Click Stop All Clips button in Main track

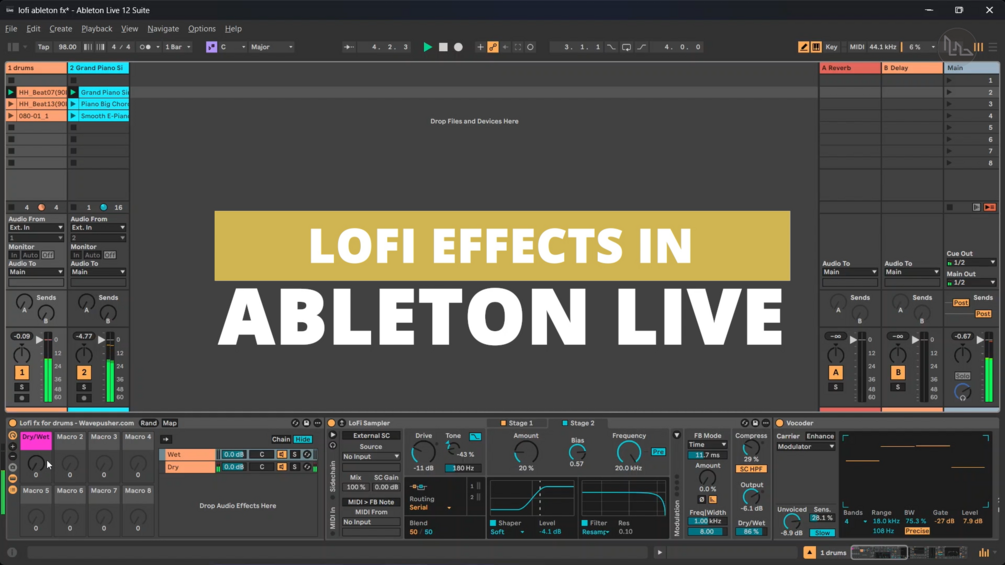click(950, 208)
